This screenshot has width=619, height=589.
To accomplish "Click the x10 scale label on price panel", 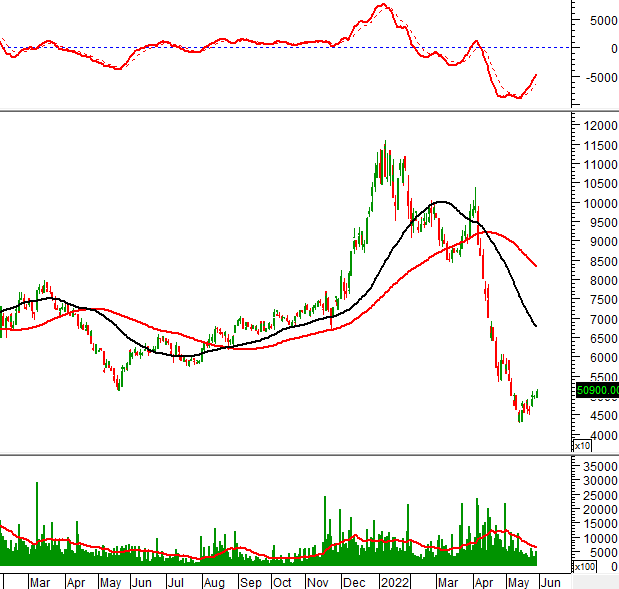I will [x=582, y=445].
